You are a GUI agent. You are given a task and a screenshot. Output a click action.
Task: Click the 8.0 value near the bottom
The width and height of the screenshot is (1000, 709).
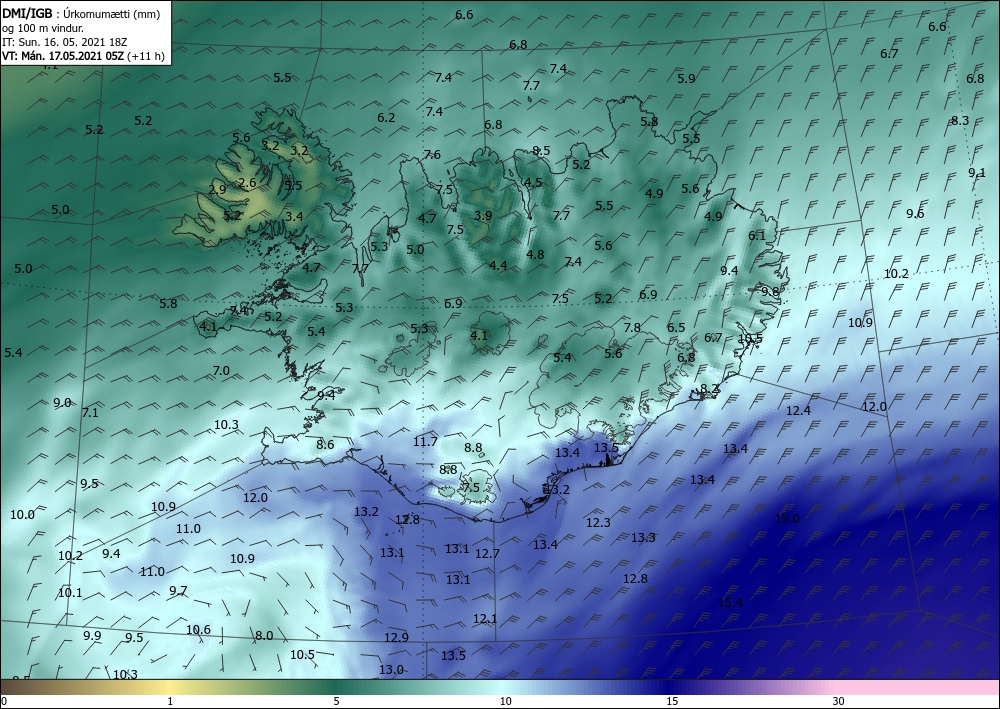(263, 636)
